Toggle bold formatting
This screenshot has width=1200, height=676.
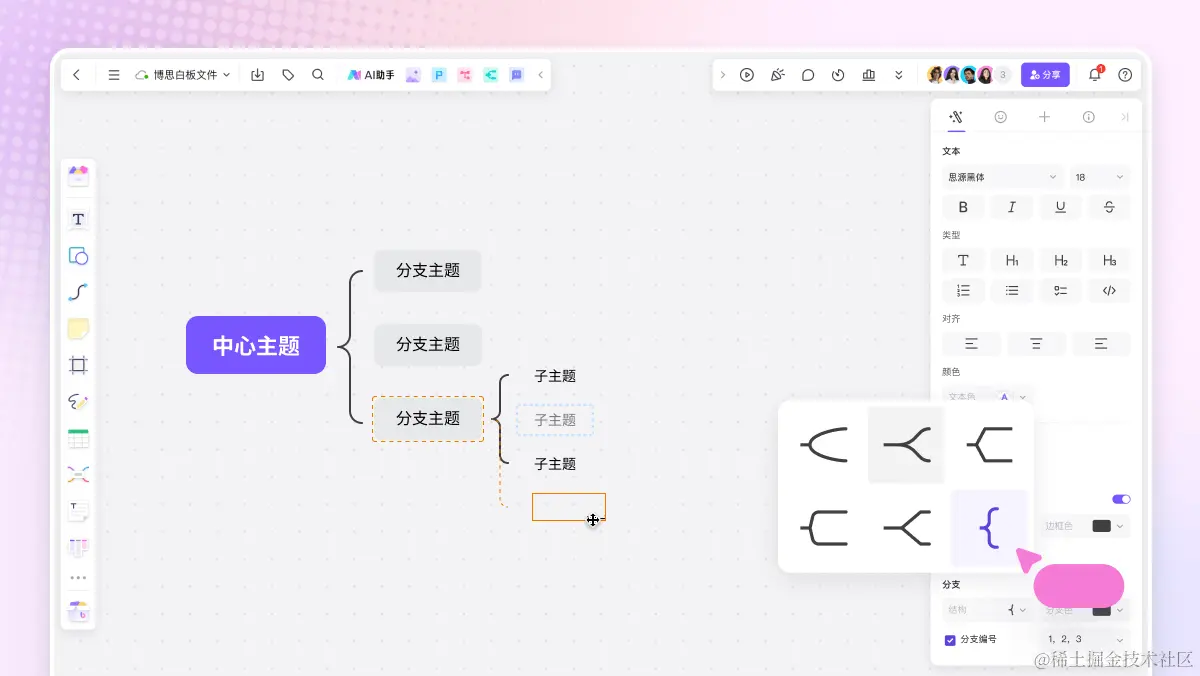[962, 207]
